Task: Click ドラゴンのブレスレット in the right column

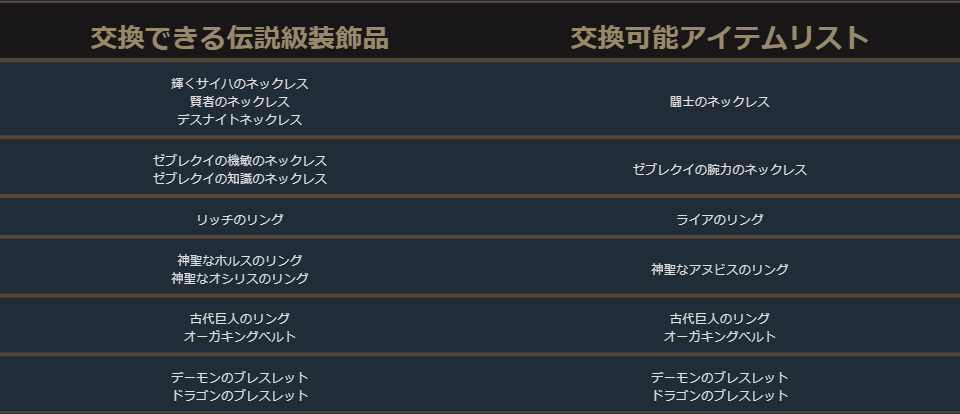Action: (719, 396)
